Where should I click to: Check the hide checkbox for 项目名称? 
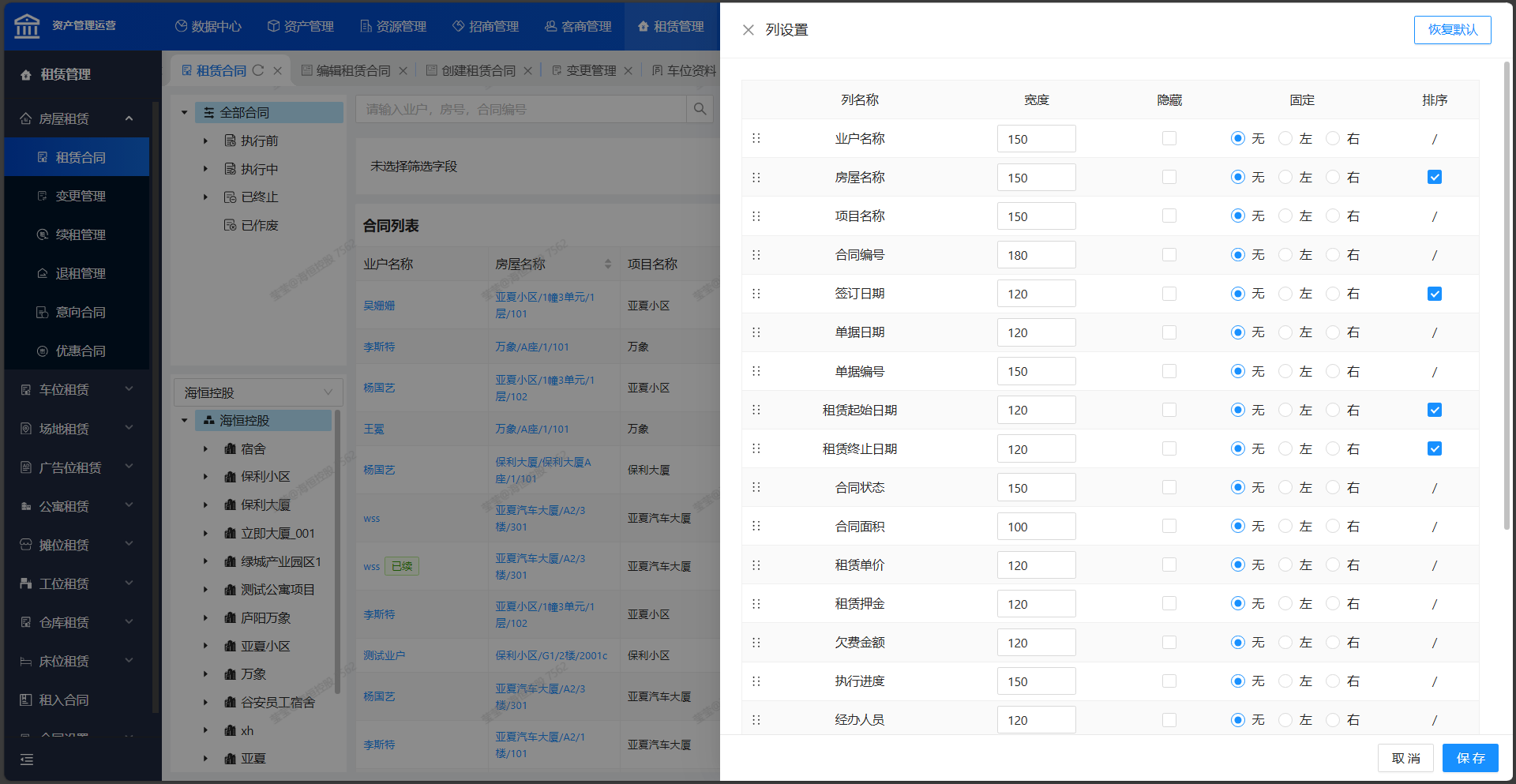point(1169,216)
